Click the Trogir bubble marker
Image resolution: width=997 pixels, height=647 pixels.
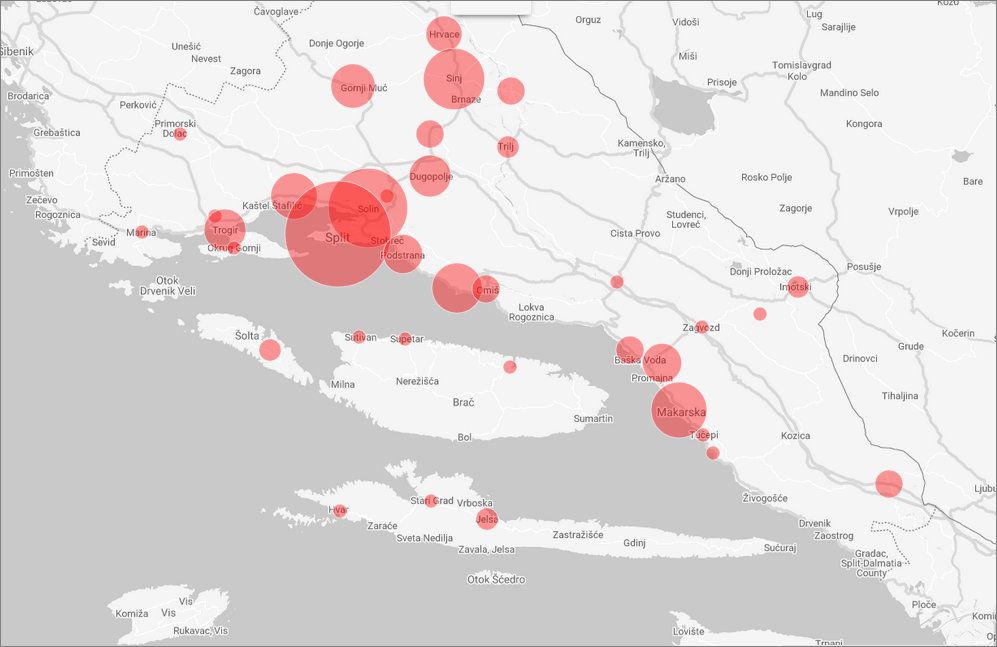[x=225, y=229]
